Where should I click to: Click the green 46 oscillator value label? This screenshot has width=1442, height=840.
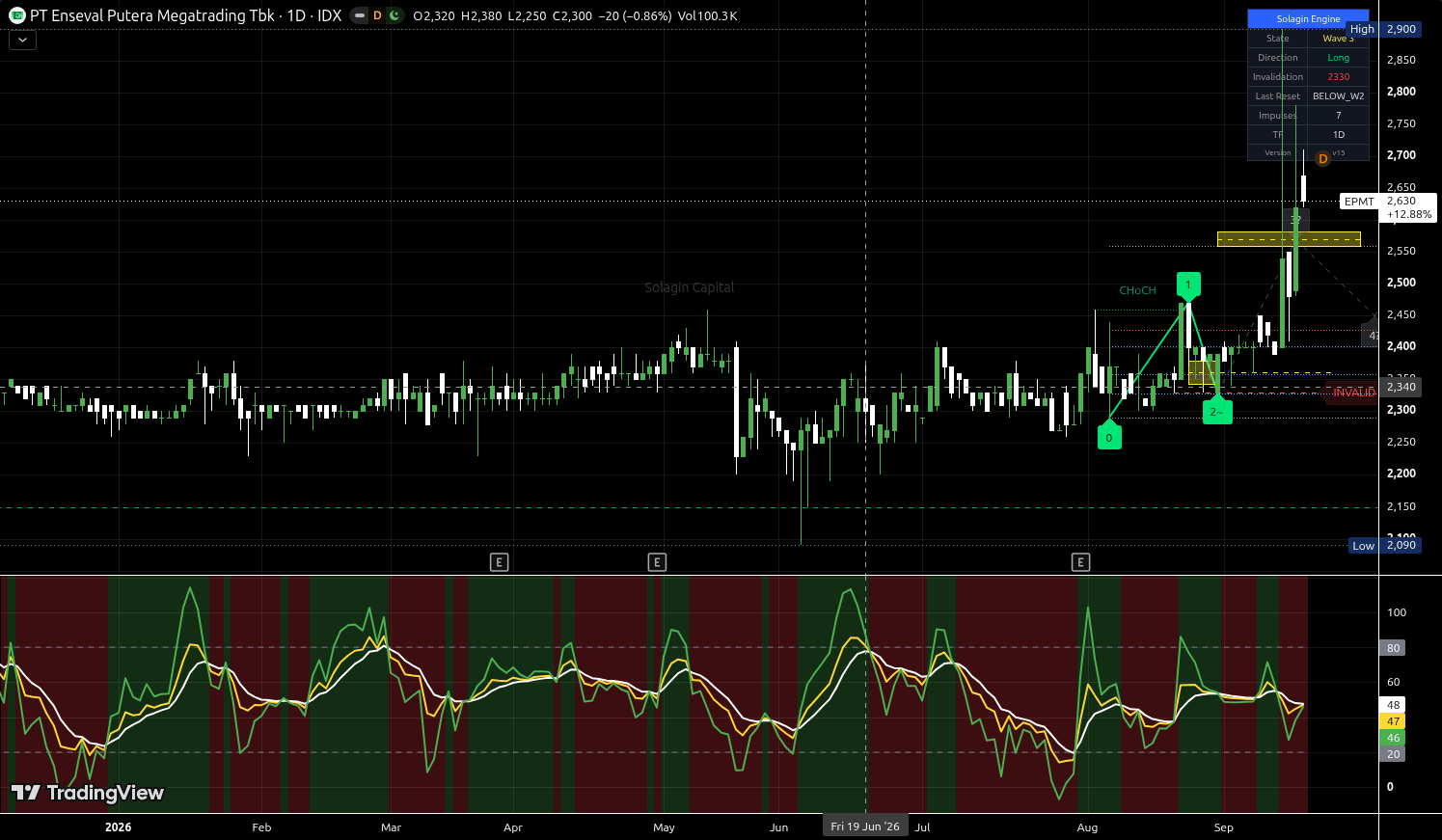[x=1393, y=738]
